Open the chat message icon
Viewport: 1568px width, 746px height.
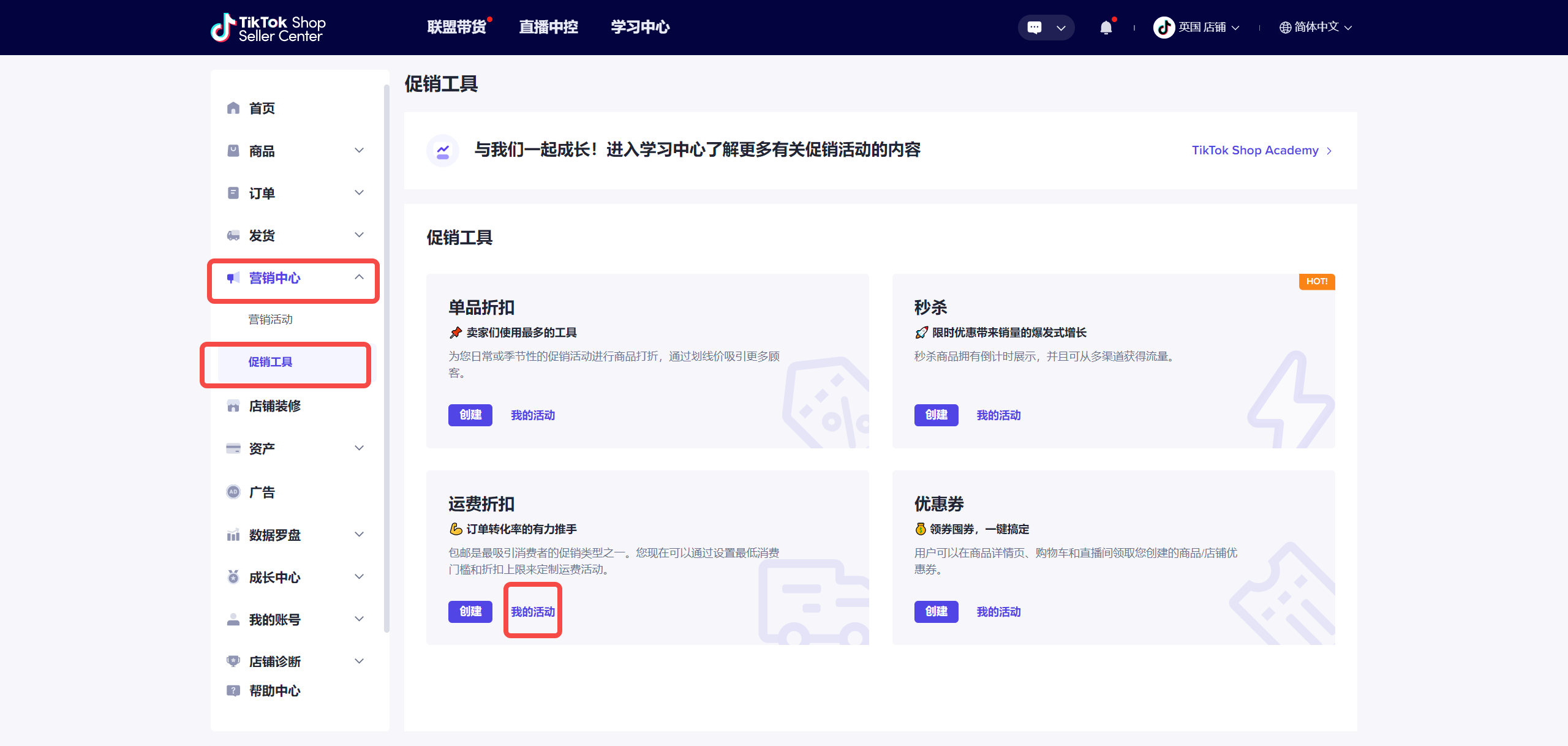[x=1035, y=28]
